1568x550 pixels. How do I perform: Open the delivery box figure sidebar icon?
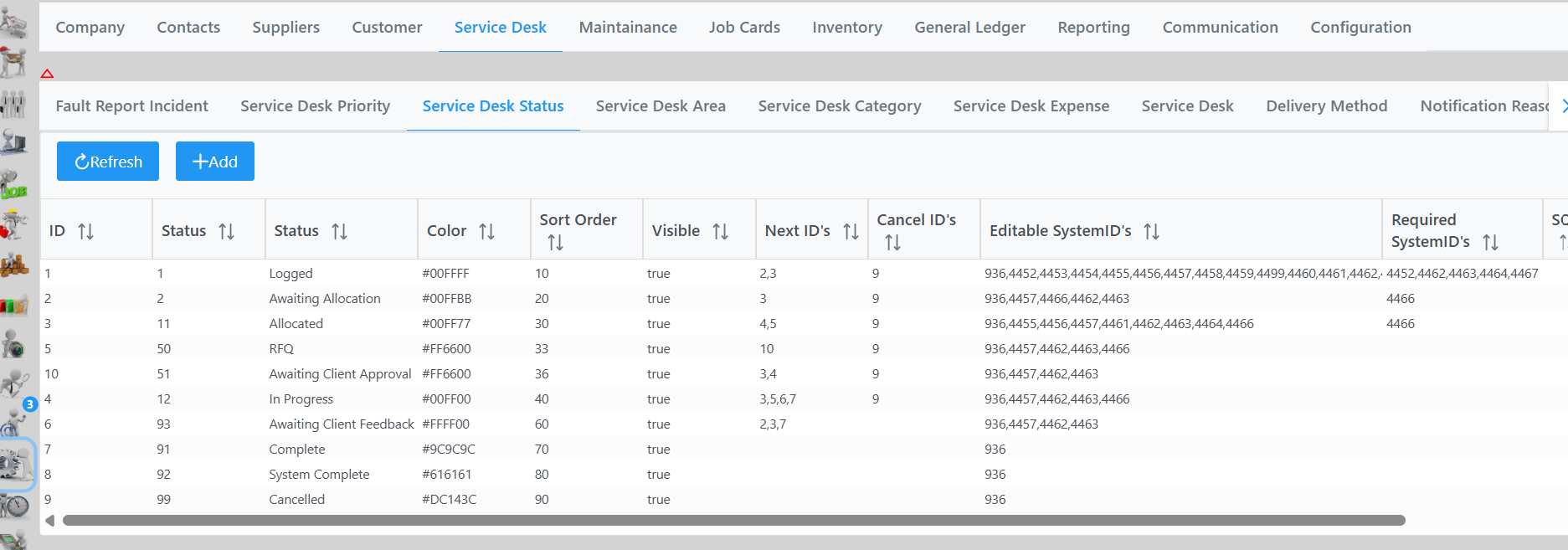click(13, 62)
